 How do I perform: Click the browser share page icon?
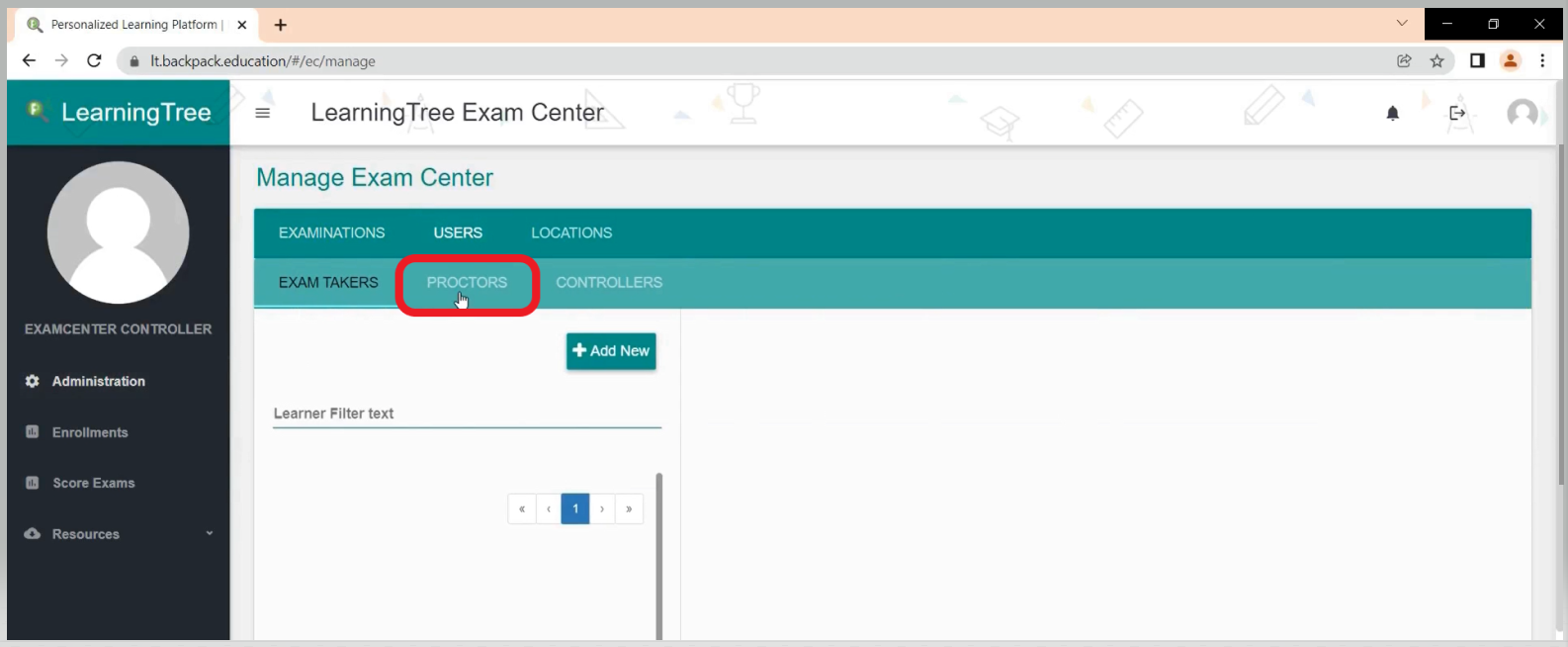[1404, 61]
